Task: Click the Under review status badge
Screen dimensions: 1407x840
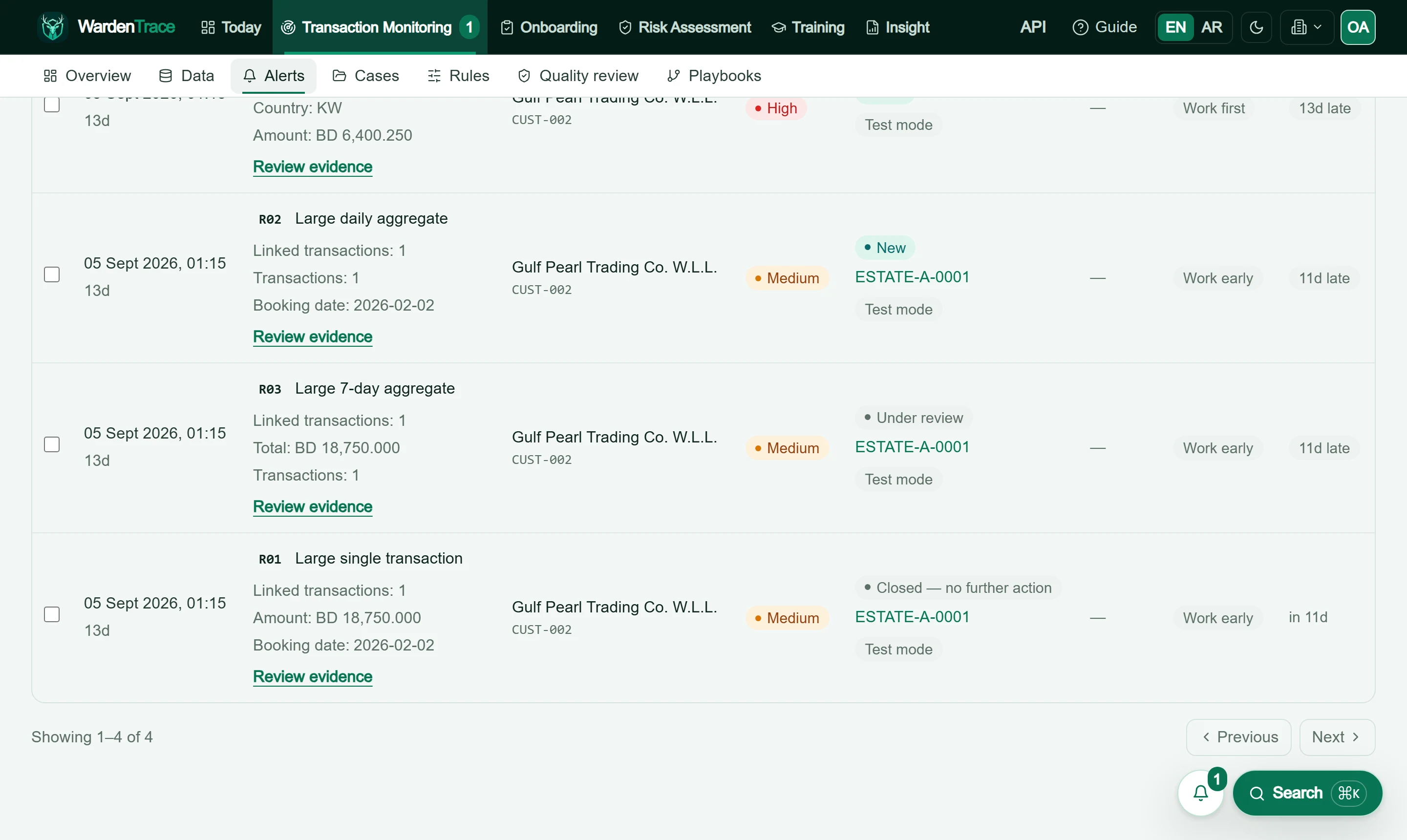Action: (913, 418)
